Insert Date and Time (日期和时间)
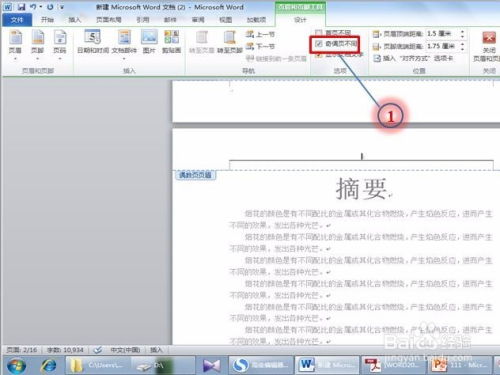Viewport: 500px width, 375px height. (93, 42)
